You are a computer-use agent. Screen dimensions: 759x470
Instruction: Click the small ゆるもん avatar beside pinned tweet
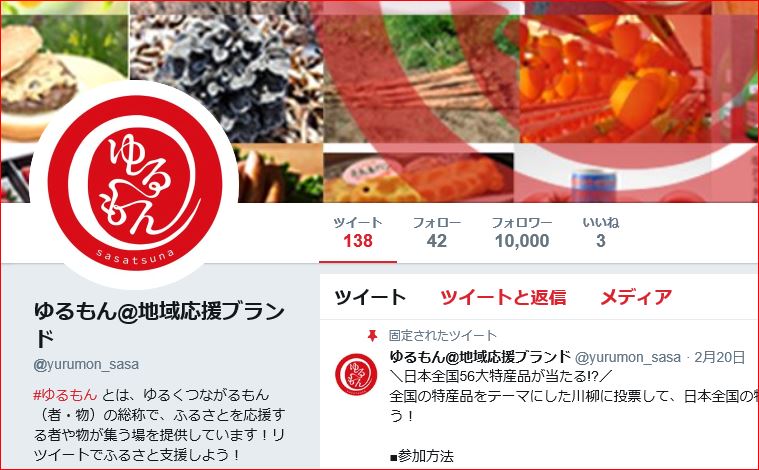pos(356,374)
